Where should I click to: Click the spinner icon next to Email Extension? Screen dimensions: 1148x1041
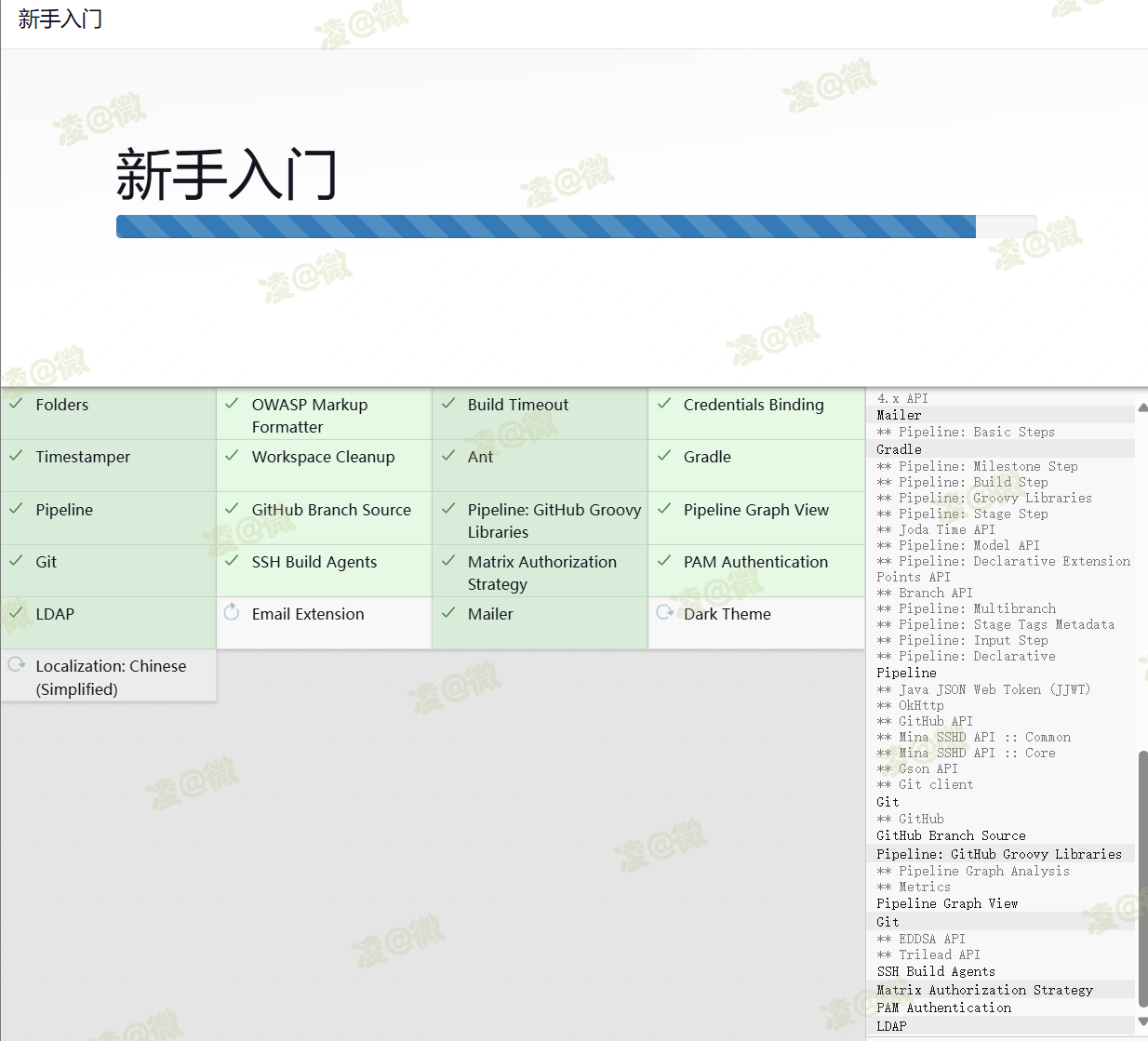point(232,612)
